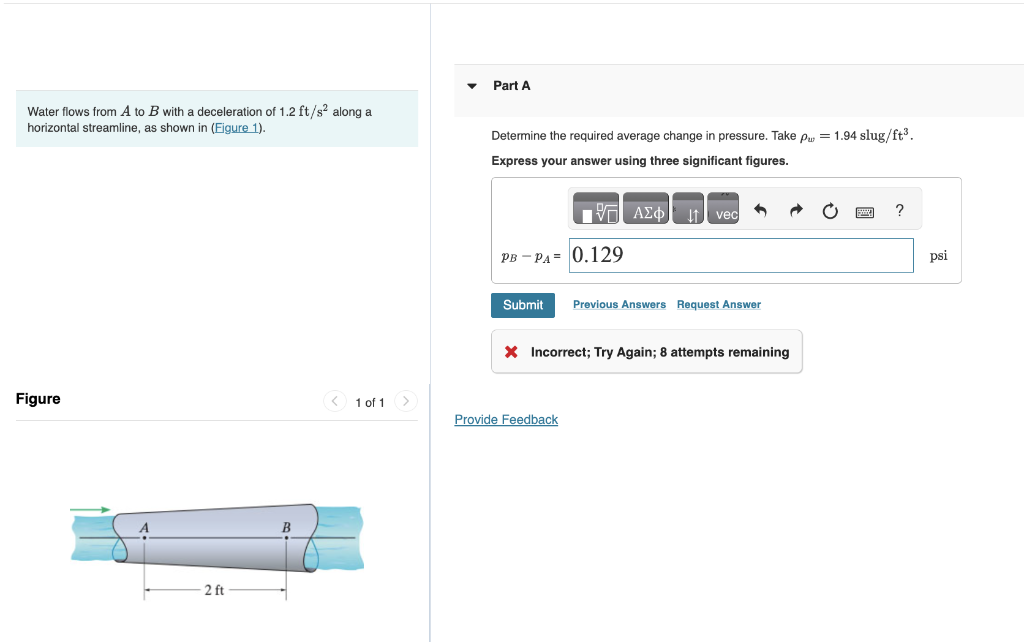This screenshot has height=642, width=1024.
Task: Submit the pressure change answer
Action: 522,304
